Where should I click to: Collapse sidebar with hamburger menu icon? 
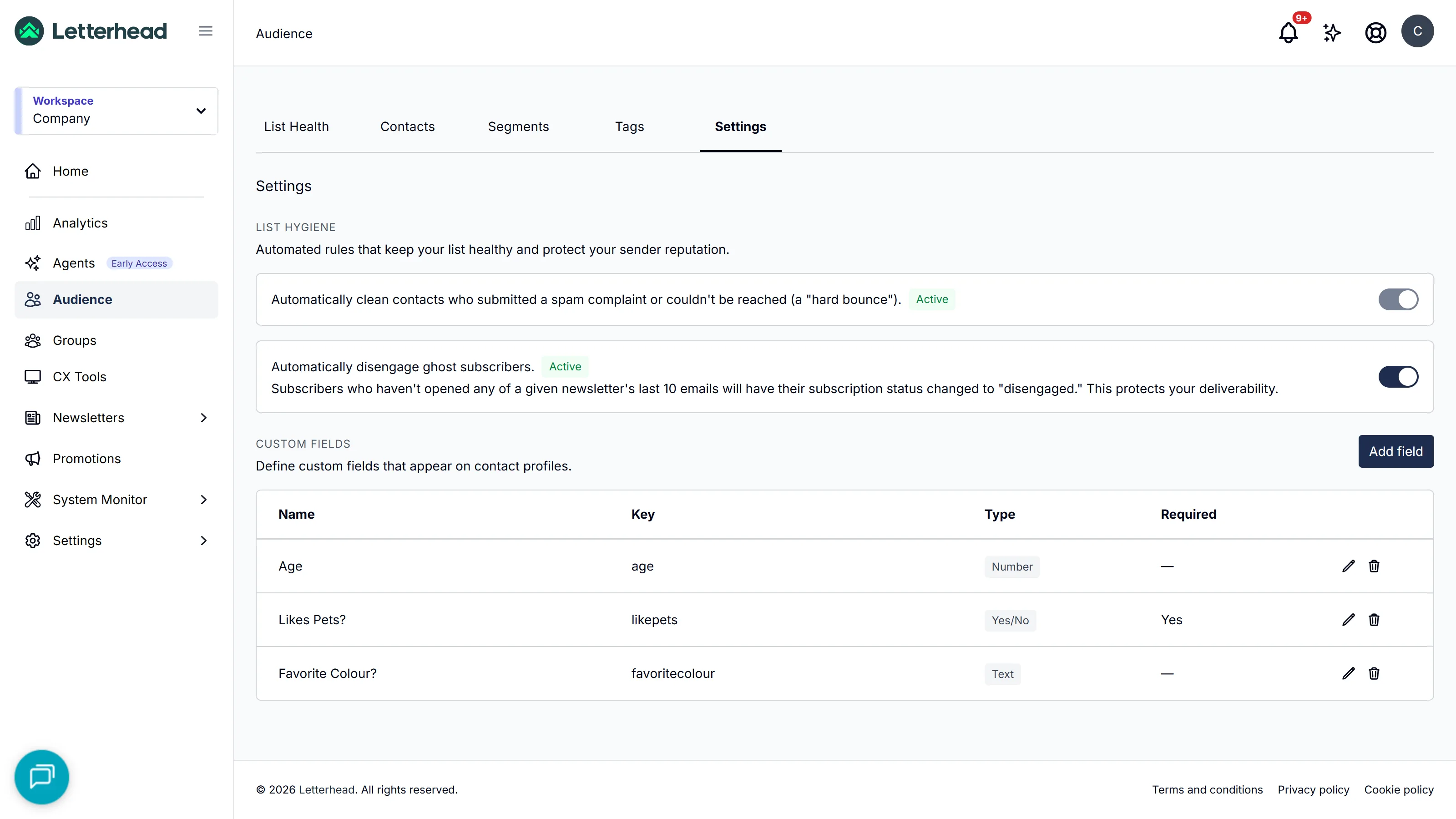[x=206, y=31]
